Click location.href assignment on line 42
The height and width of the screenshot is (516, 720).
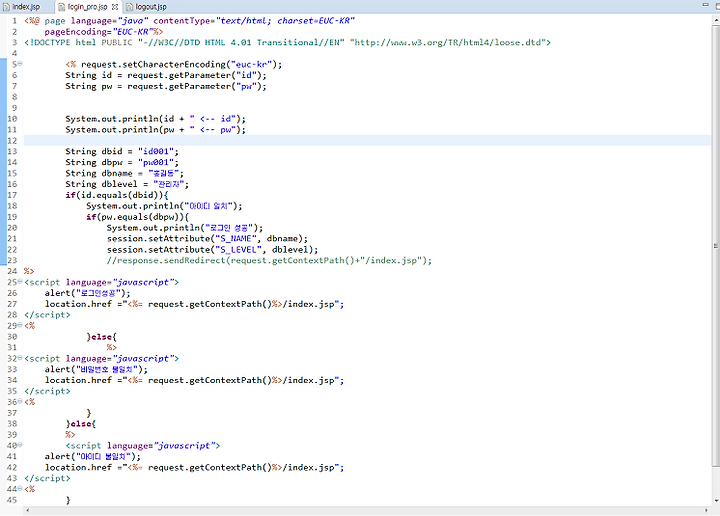point(194,467)
